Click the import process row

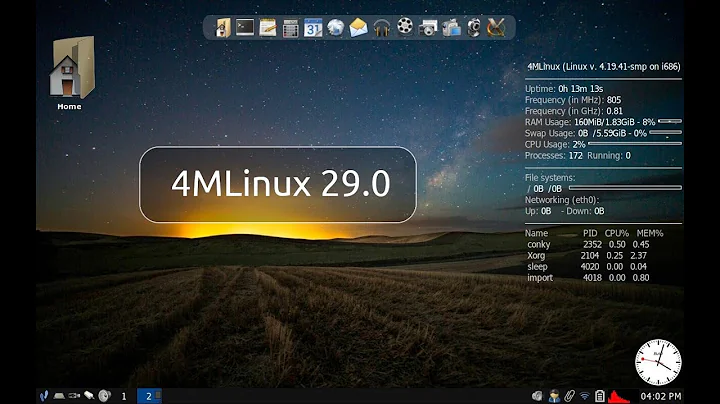tap(588, 277)
